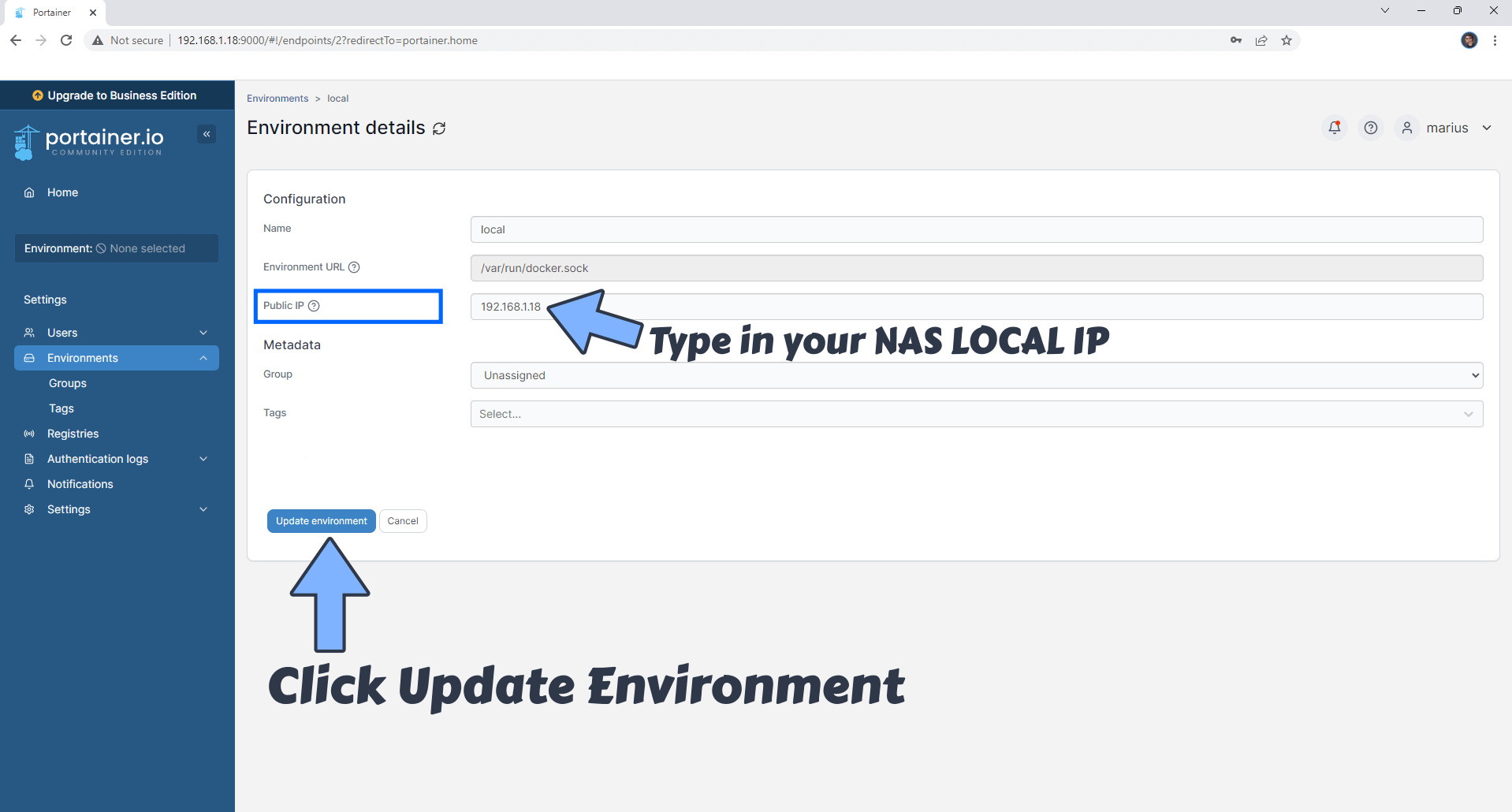Click the Name input field
The image size is (1512, 812).
977,229
